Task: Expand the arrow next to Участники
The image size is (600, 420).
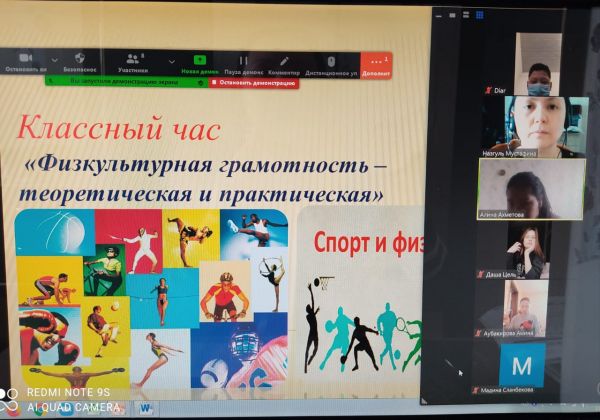Action: [x=171, y=60]
